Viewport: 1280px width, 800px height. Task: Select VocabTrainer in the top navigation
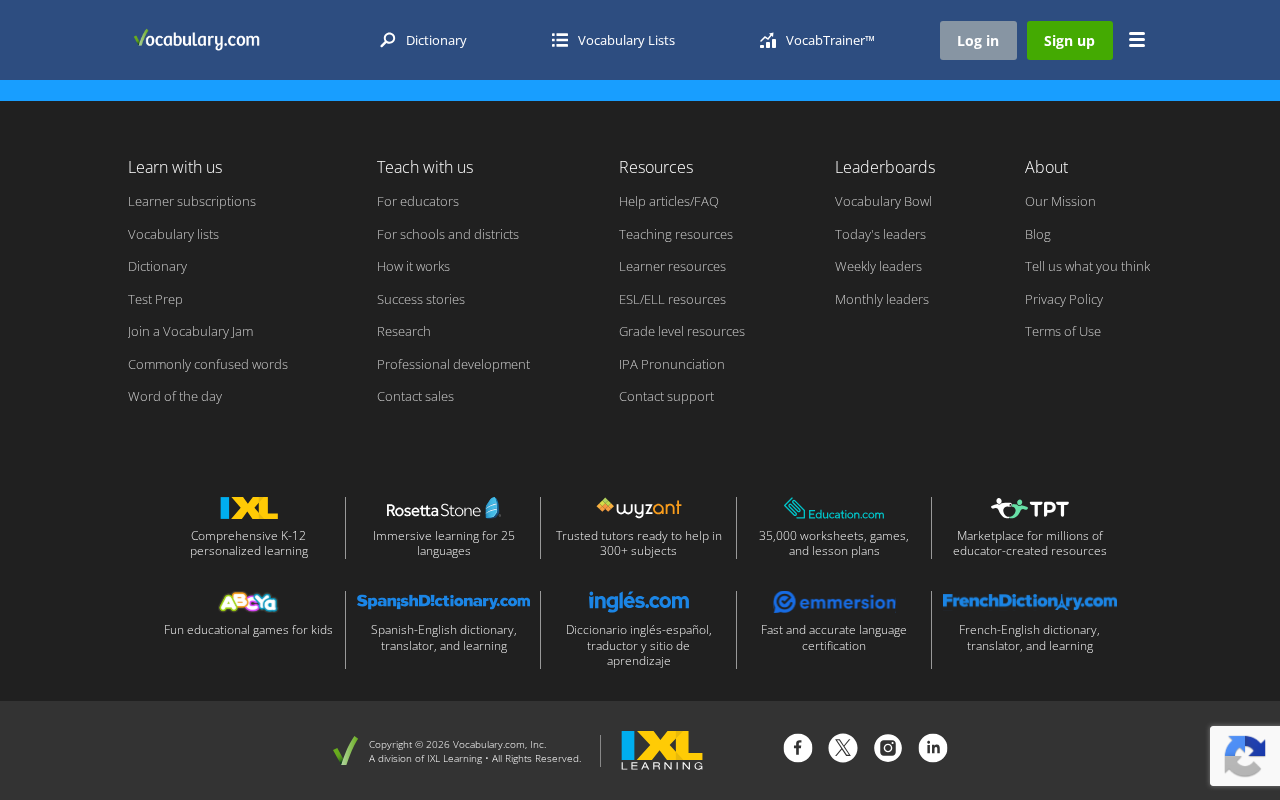coord(817,40)
